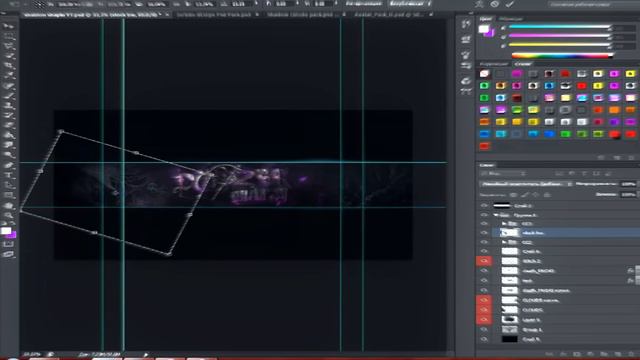Close the active document tab
The height and width of the screenshot is (360, 640).
pyautogui.click(x=167, y=14)
